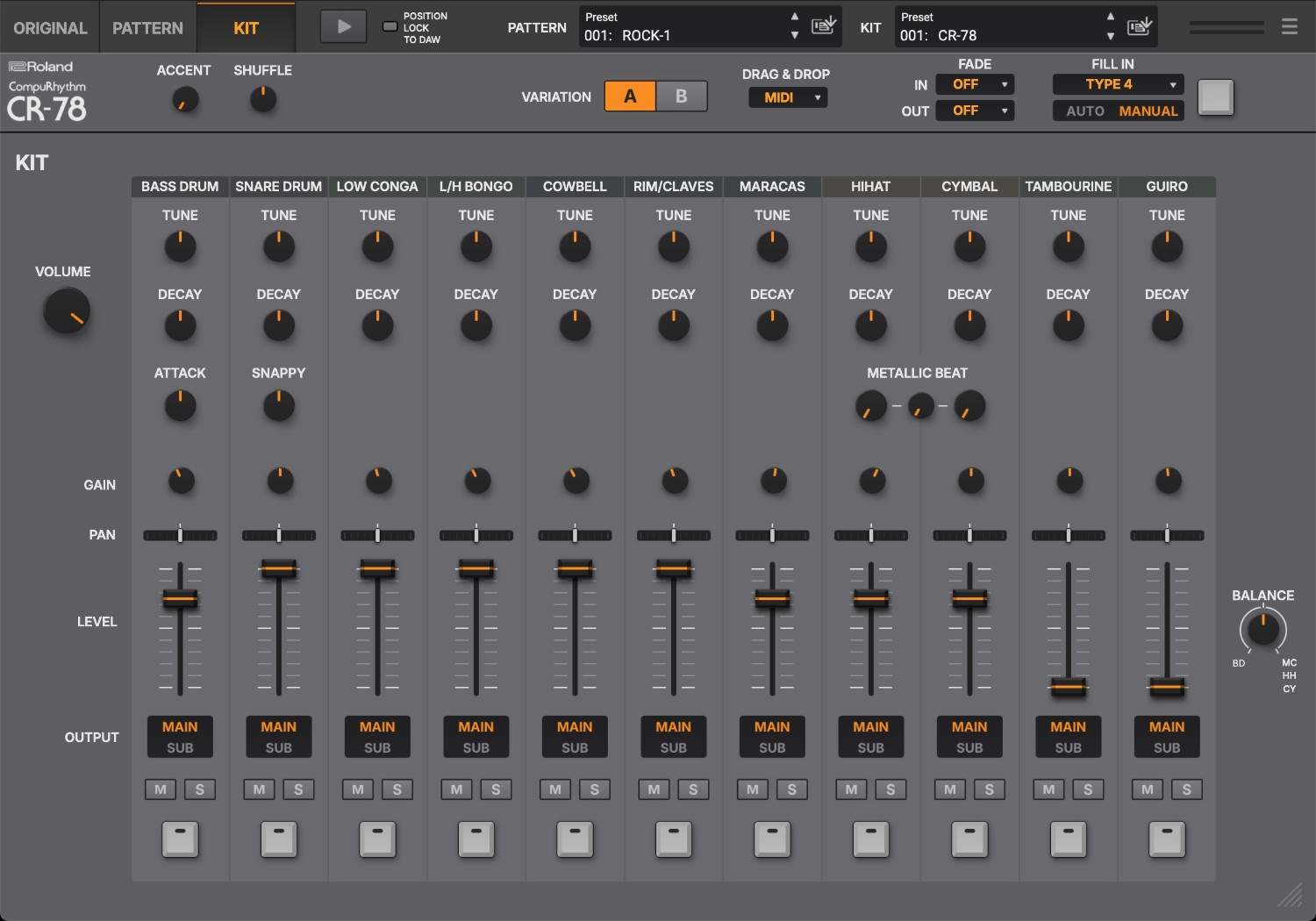Switch to the ORIGINAL tab
This screenshot has width=1316, height=921.
pos(49,26)
